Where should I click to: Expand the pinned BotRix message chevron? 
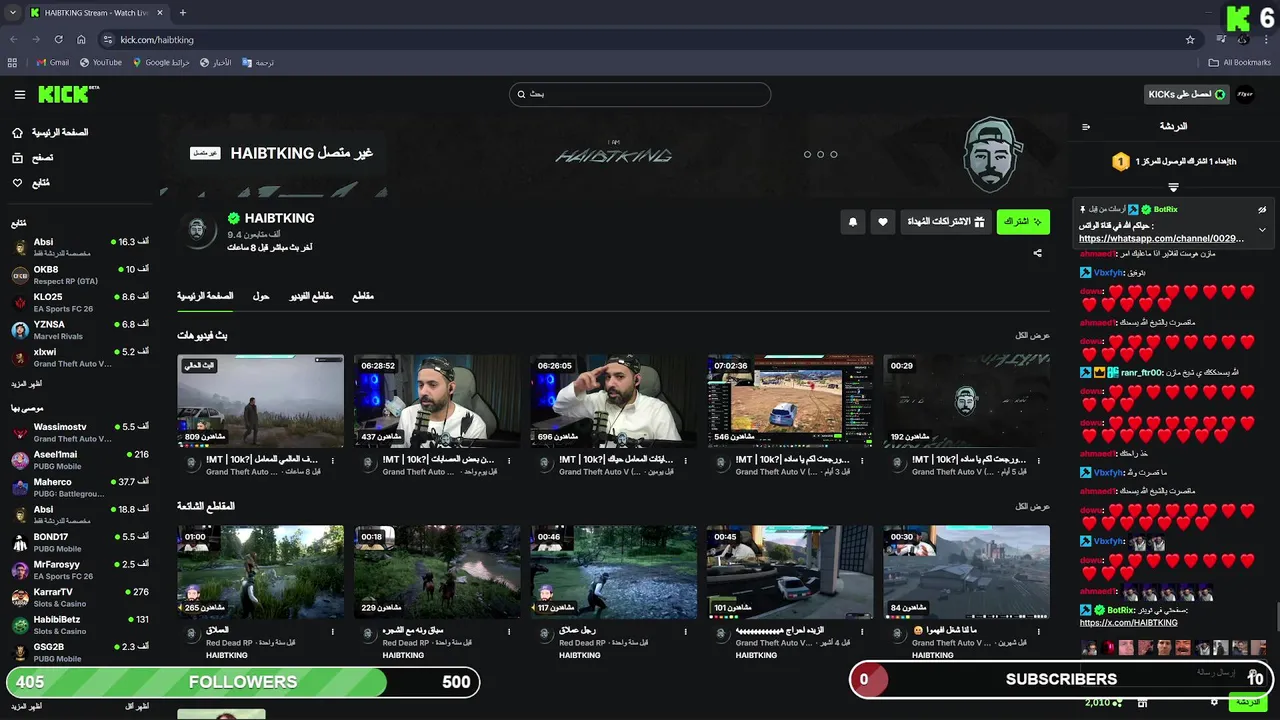pyautogui.click(x=1262, y=230)
